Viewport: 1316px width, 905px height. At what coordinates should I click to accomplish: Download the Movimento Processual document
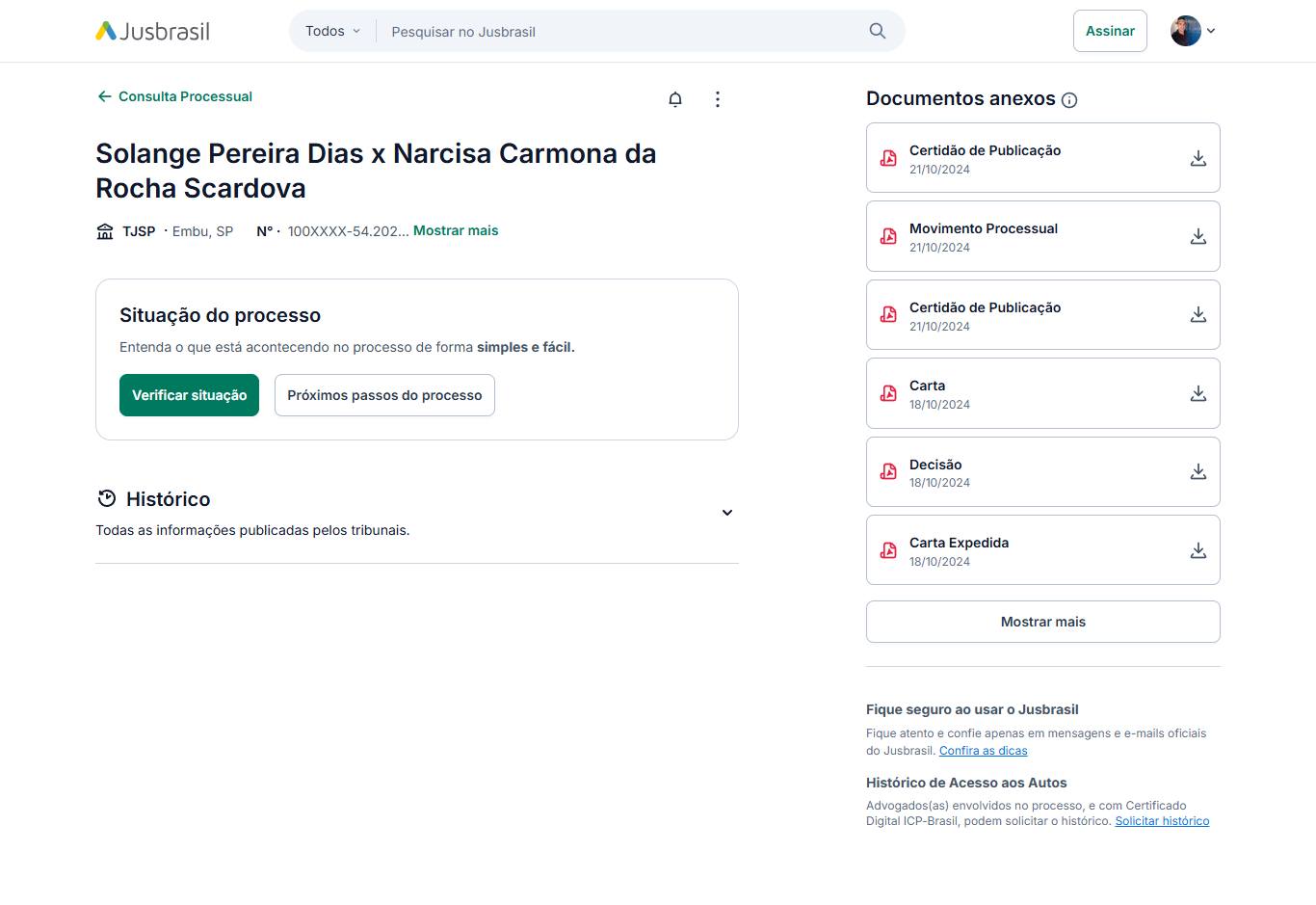pos(1198,236)
